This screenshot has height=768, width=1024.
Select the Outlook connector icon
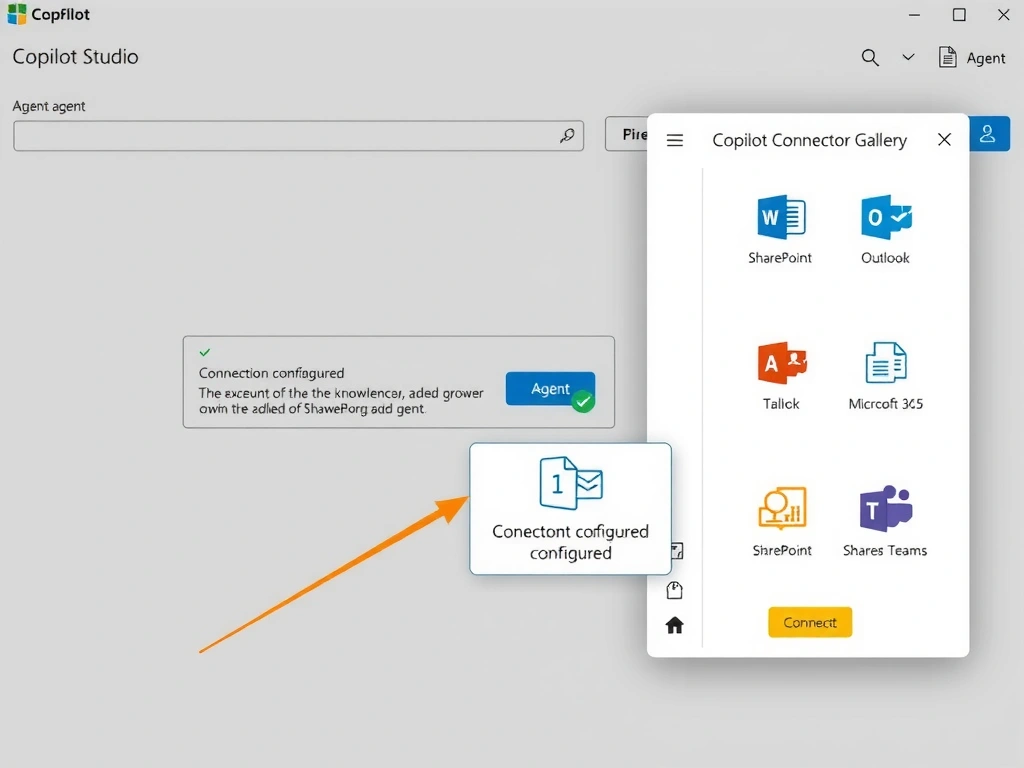(x=886, y=217)
